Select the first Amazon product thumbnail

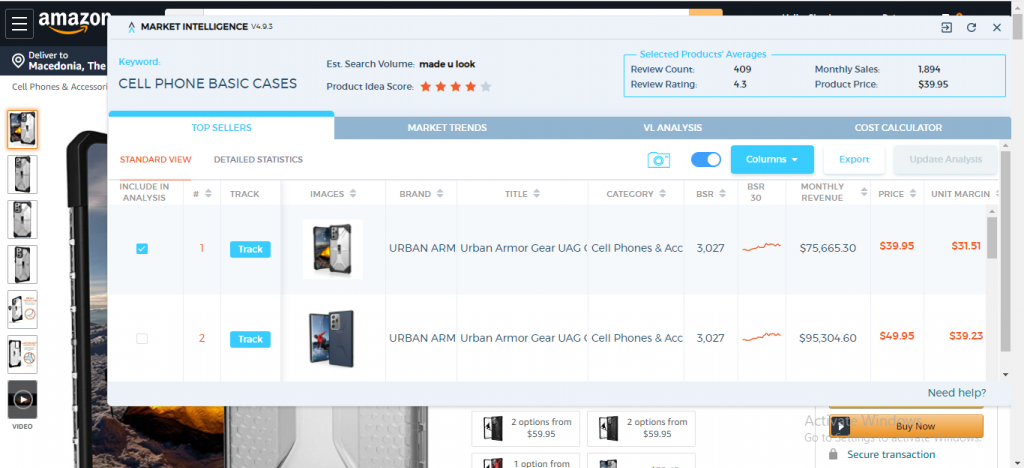pos(22,129)
